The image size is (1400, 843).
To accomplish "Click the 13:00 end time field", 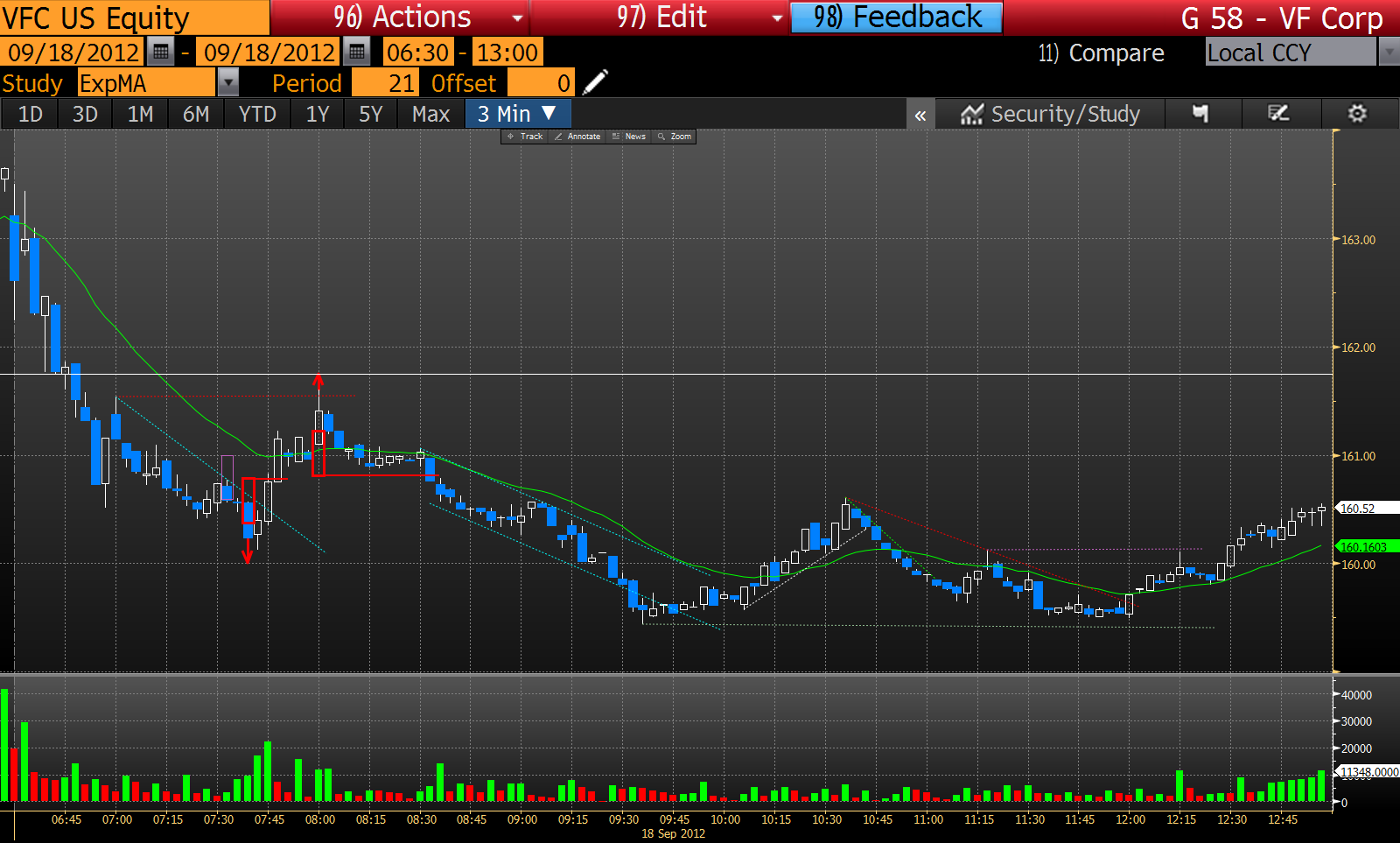I will (x=507, y=53).
